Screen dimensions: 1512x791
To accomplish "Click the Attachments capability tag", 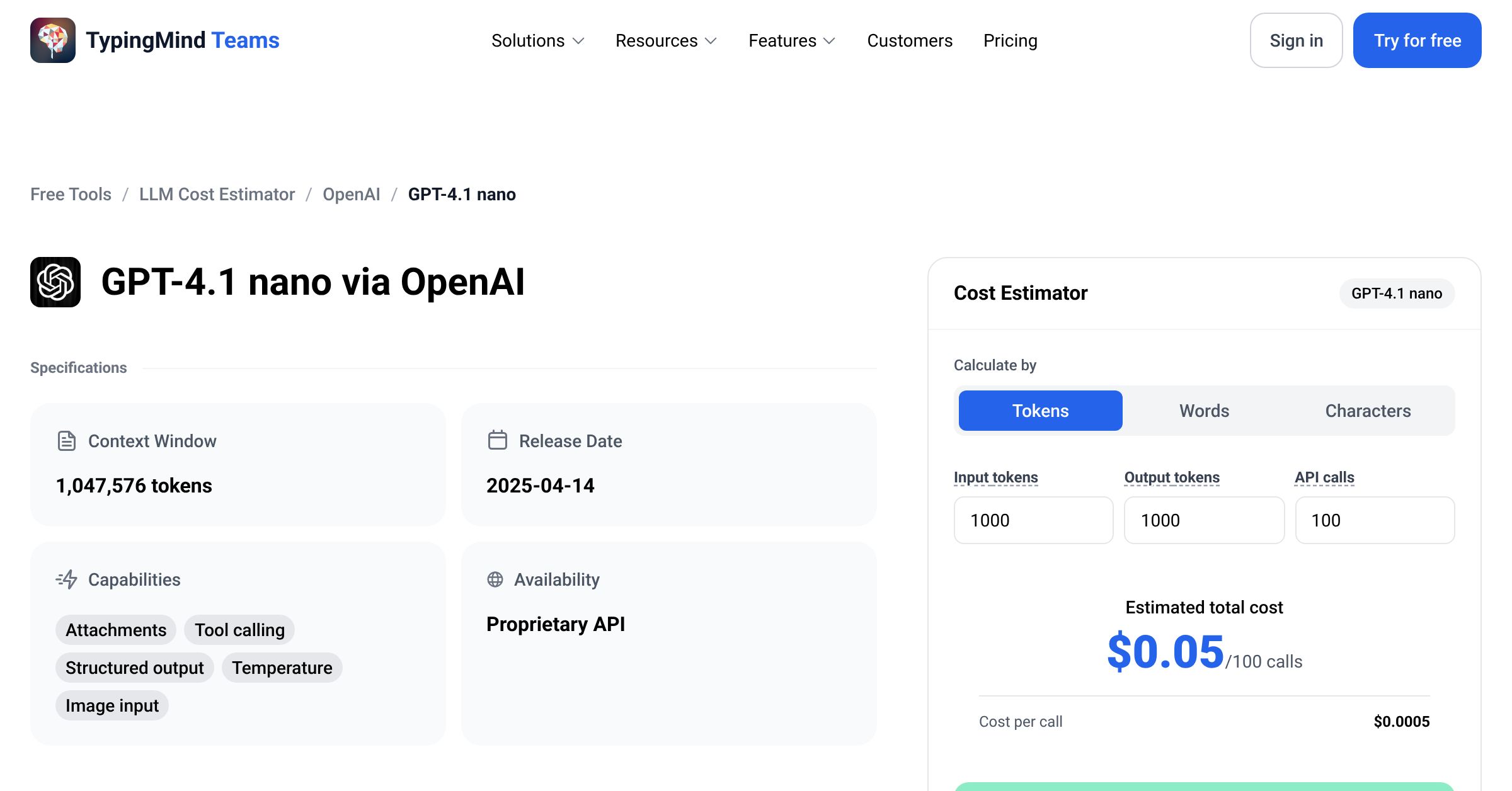I will tap(116, 630).
